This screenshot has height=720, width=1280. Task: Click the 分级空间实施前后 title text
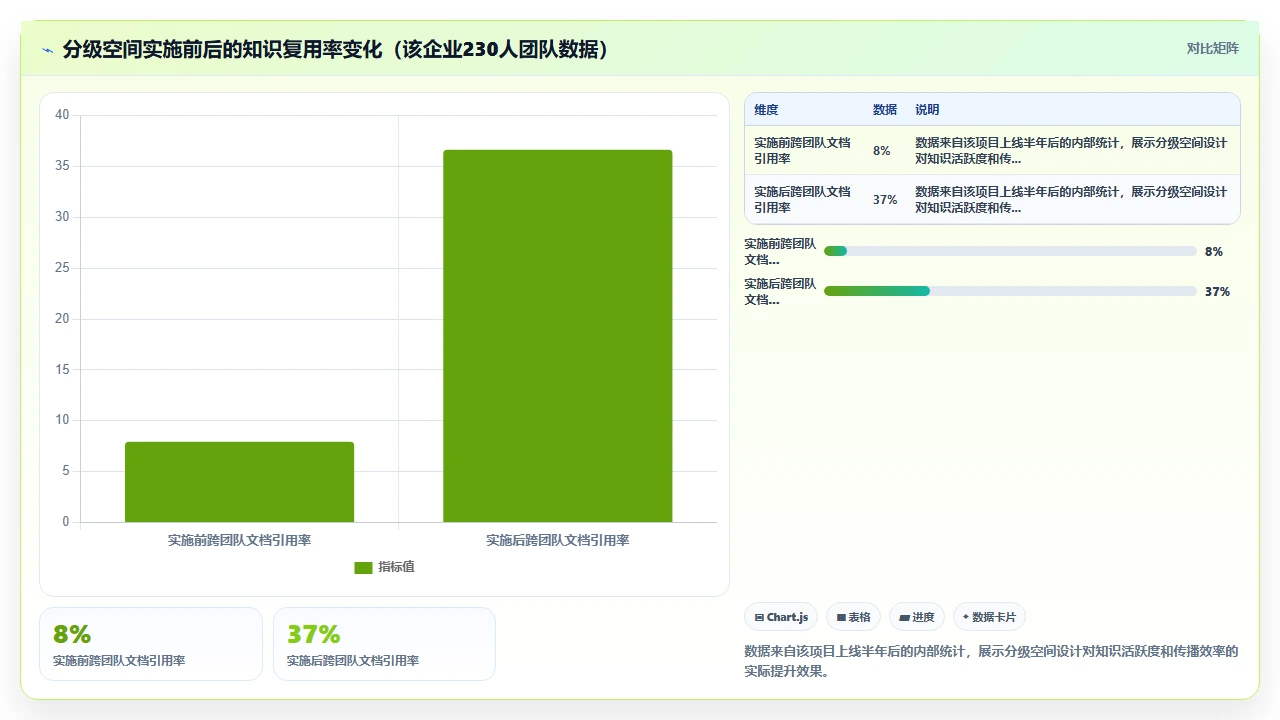pos(336,49)
